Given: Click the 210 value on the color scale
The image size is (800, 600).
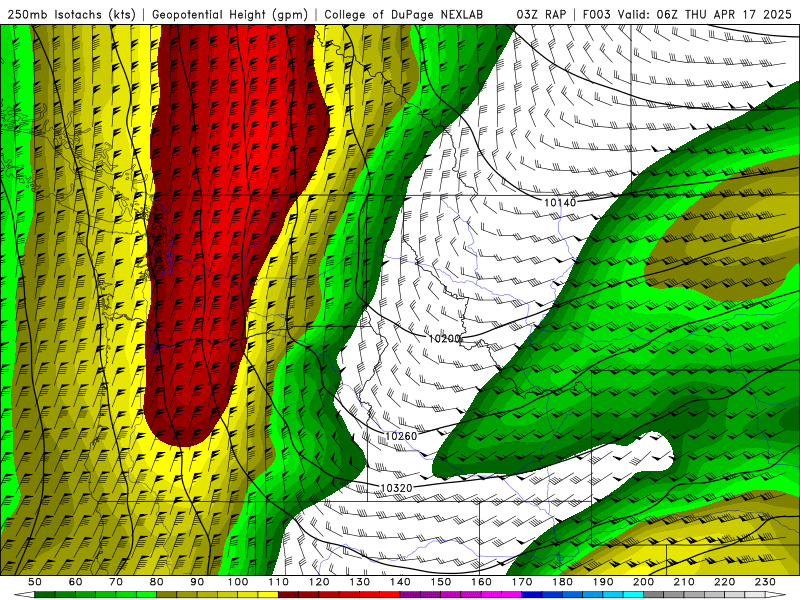Looking at the screenshot, I should (x=684, y=582).
